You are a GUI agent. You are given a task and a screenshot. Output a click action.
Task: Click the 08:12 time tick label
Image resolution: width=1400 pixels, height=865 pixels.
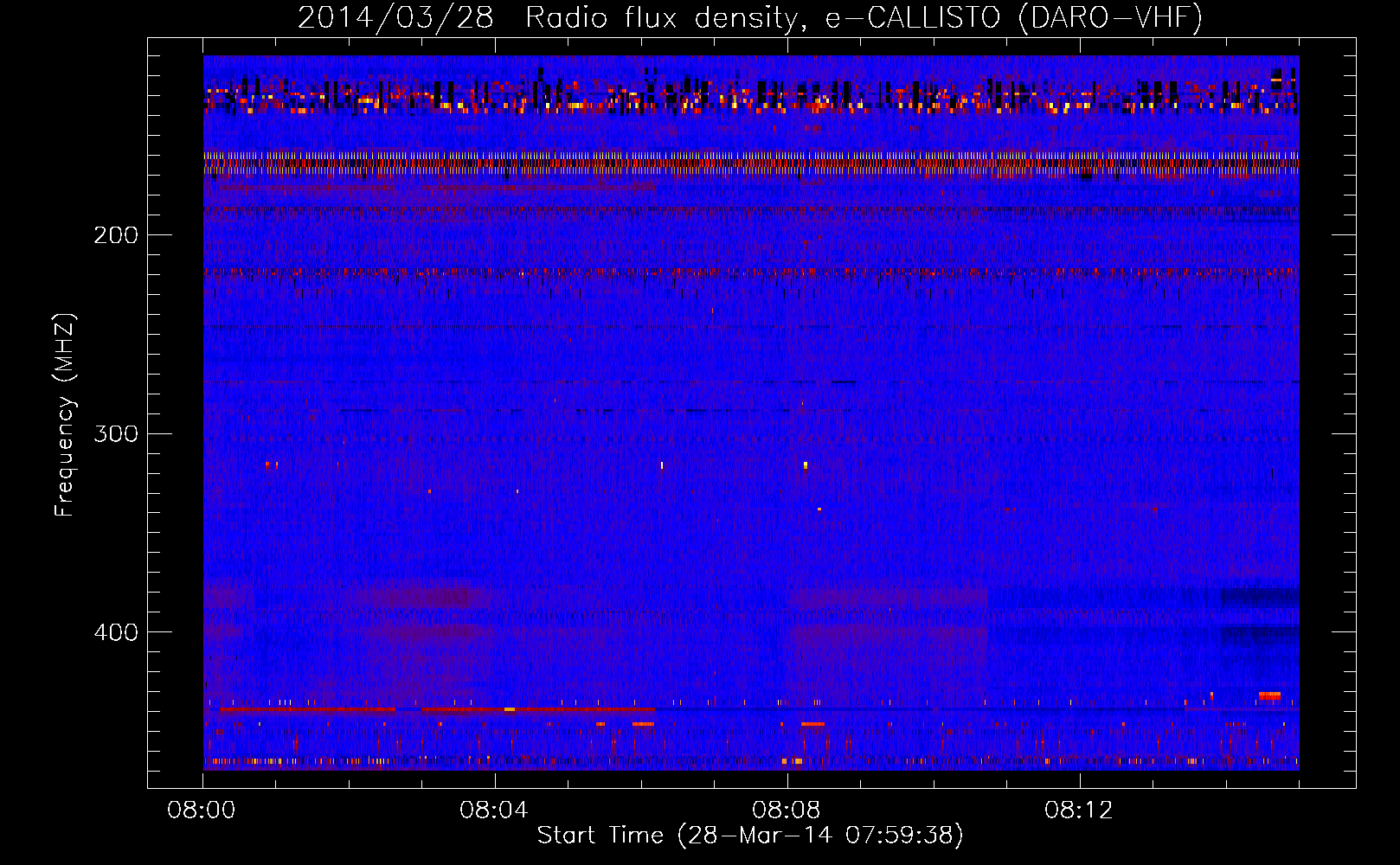coord(1079,811)
